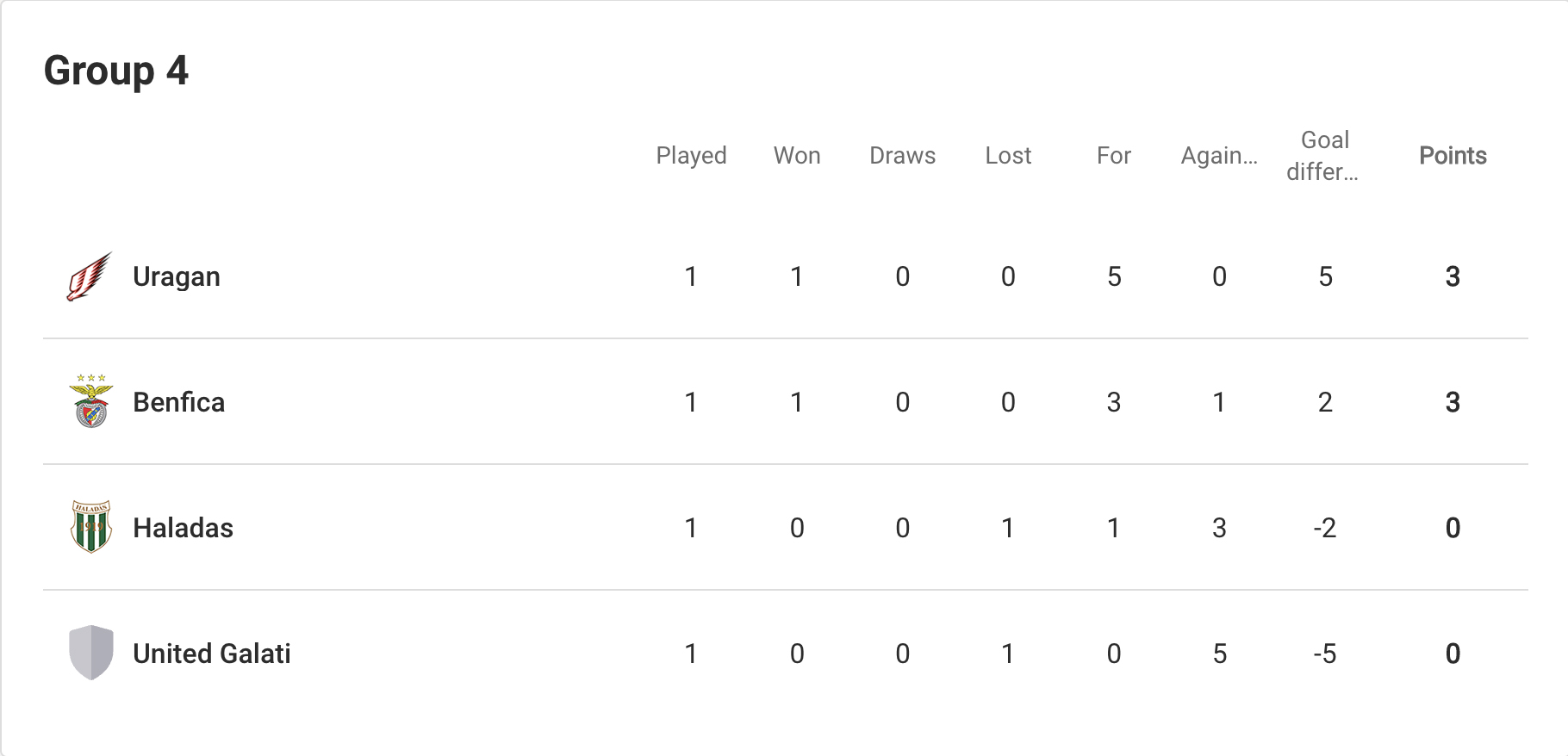Click the Draws column header
Image resolution: width=1568 pixels, height=756 pixels.
point(902,156)
